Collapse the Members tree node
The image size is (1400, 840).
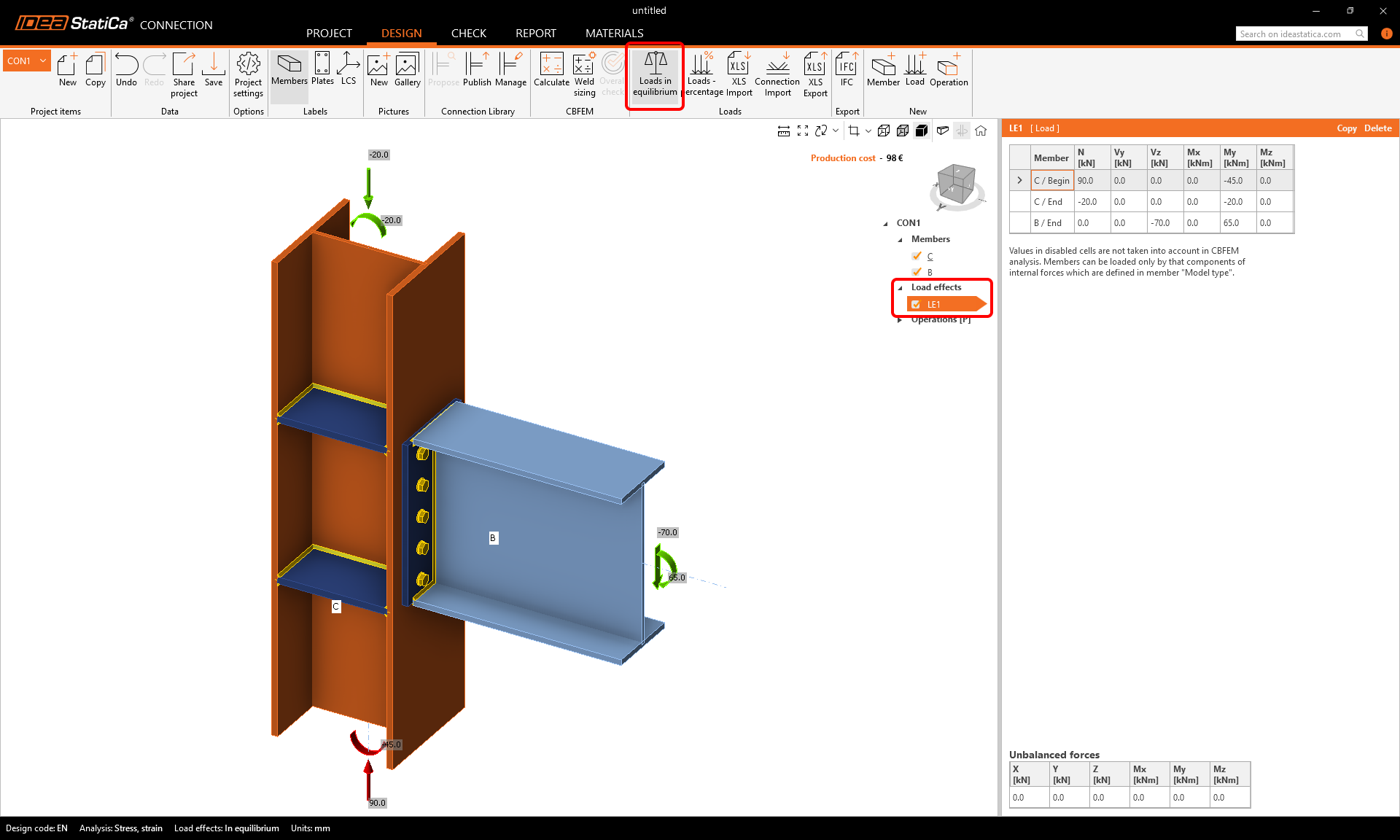point(900,239)
